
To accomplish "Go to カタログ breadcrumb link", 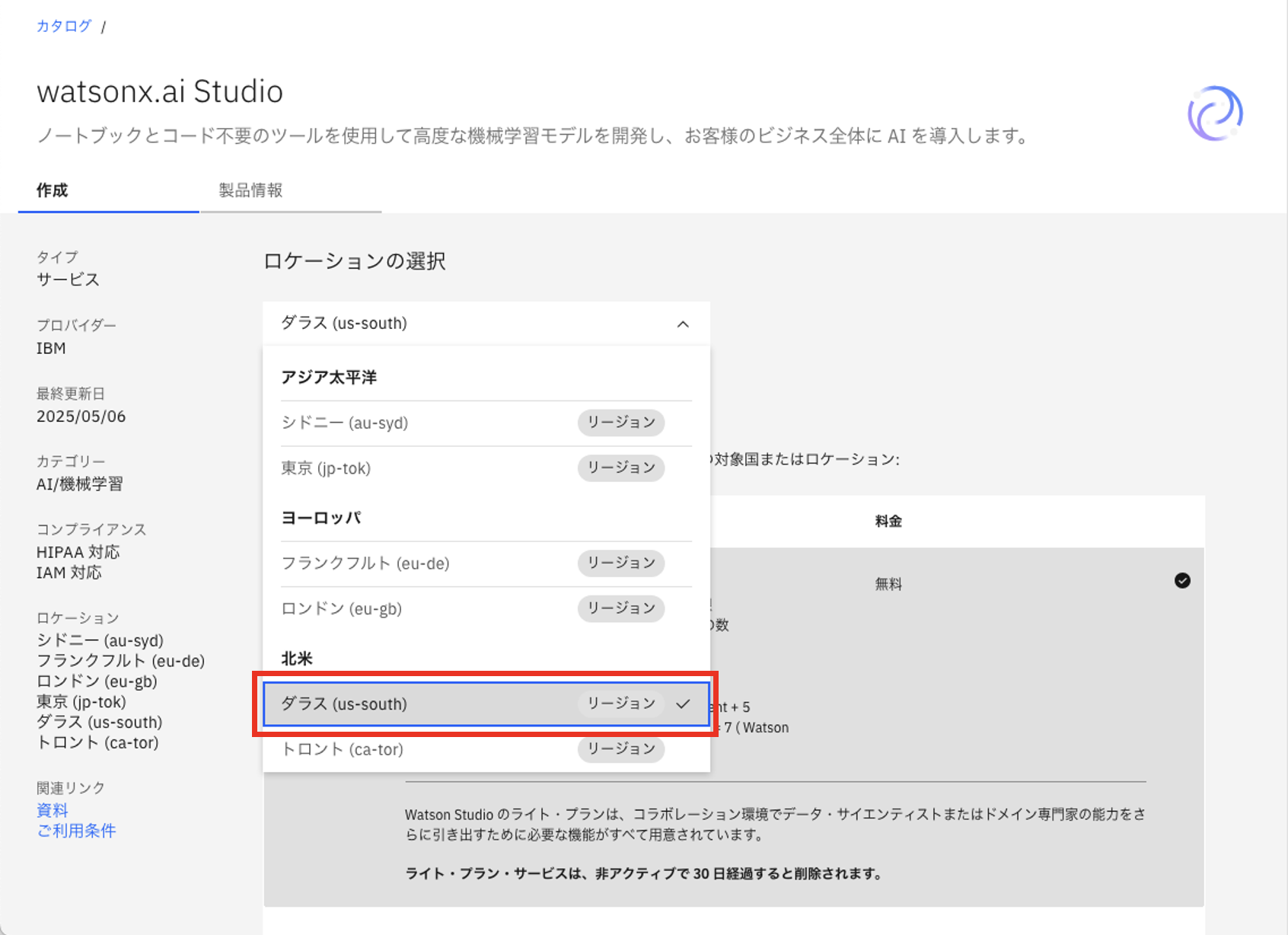I will tap(64, 26).
